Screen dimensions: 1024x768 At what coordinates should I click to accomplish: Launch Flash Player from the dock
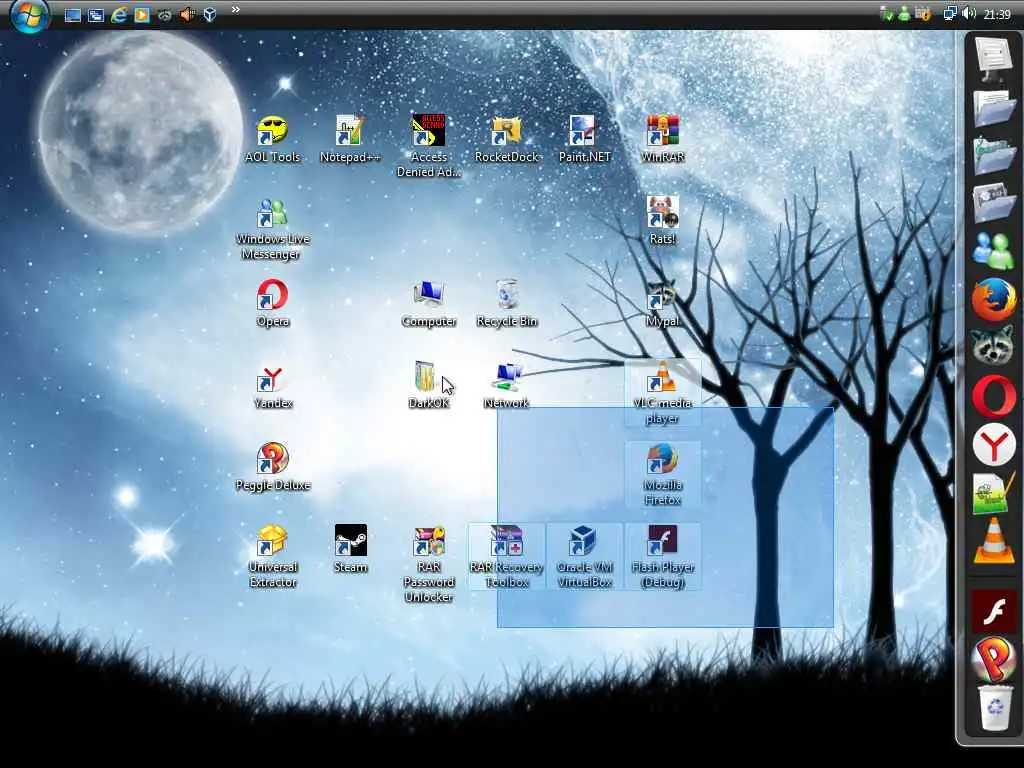point(994,612)
